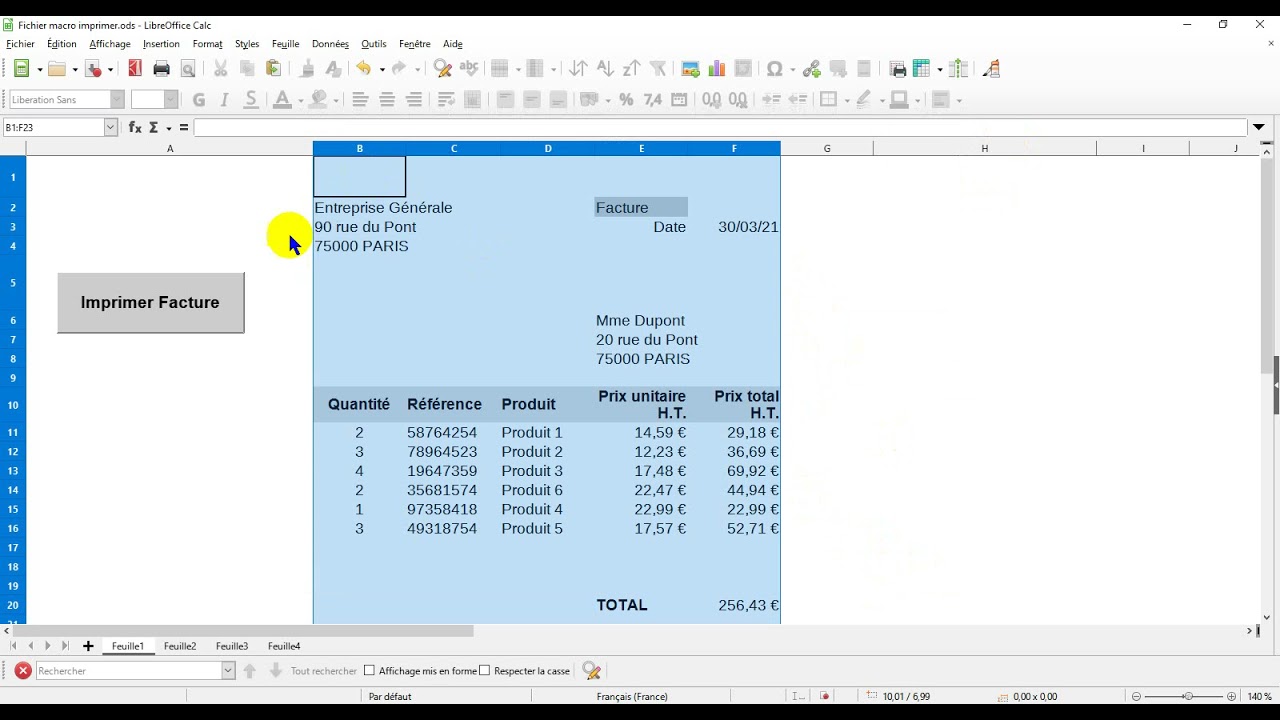Click the Cut scissors icon

tap(220, 69)
